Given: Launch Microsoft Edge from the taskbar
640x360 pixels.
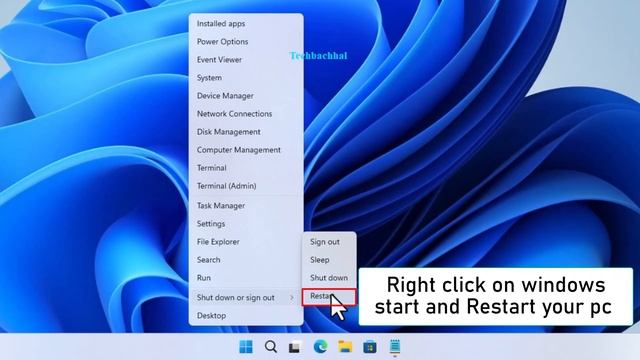Looking at the screenshot, I should (x=320, y=347).
